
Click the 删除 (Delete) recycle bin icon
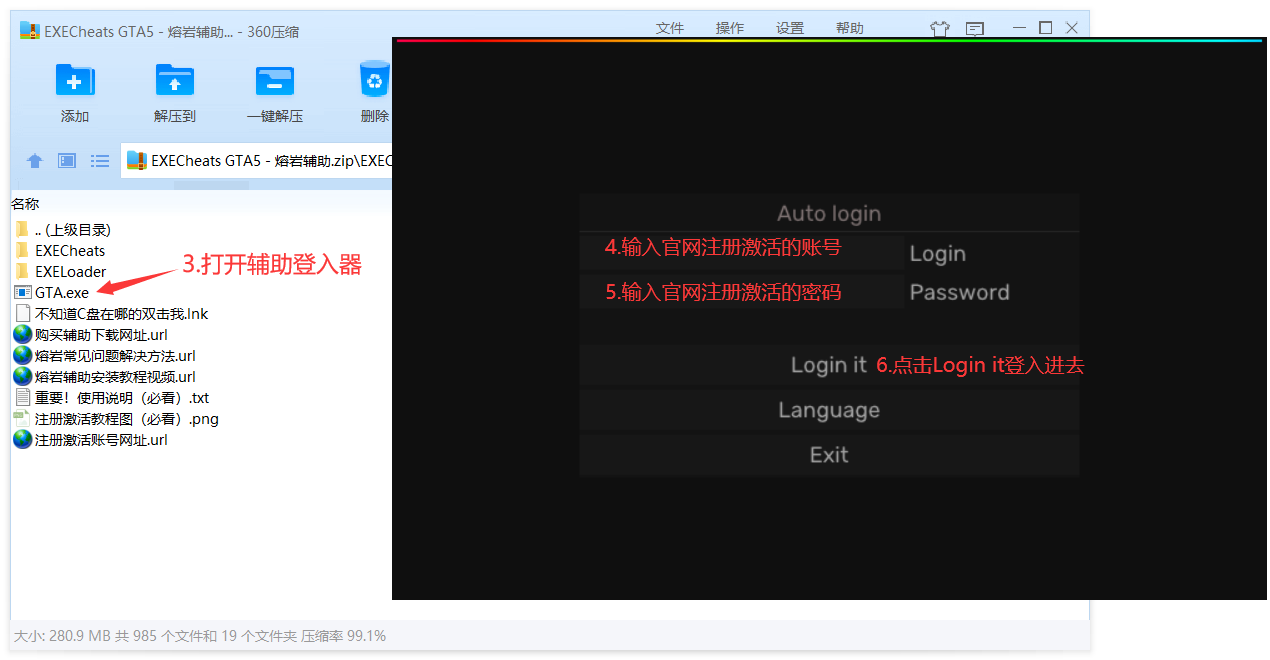point(374,80)
